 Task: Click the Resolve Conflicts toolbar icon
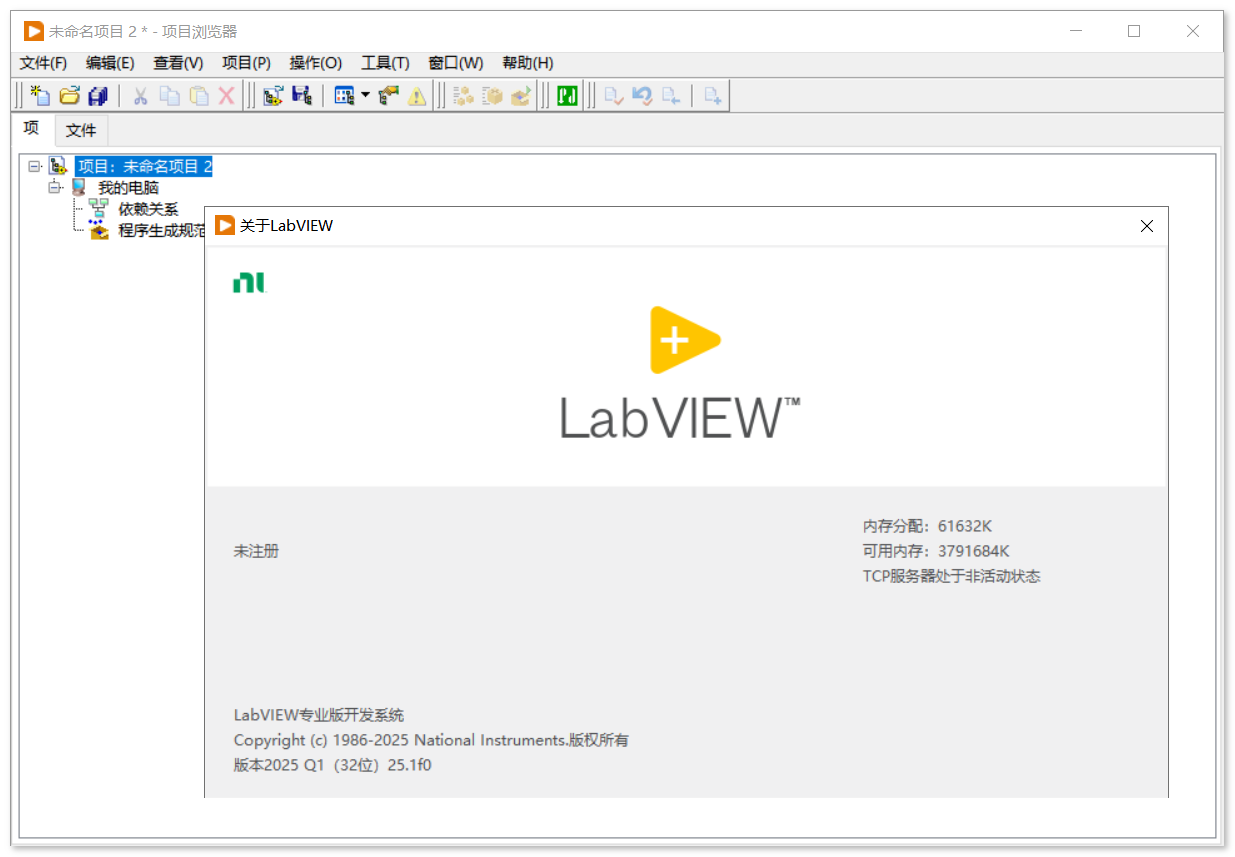click(x=388, y=96)
